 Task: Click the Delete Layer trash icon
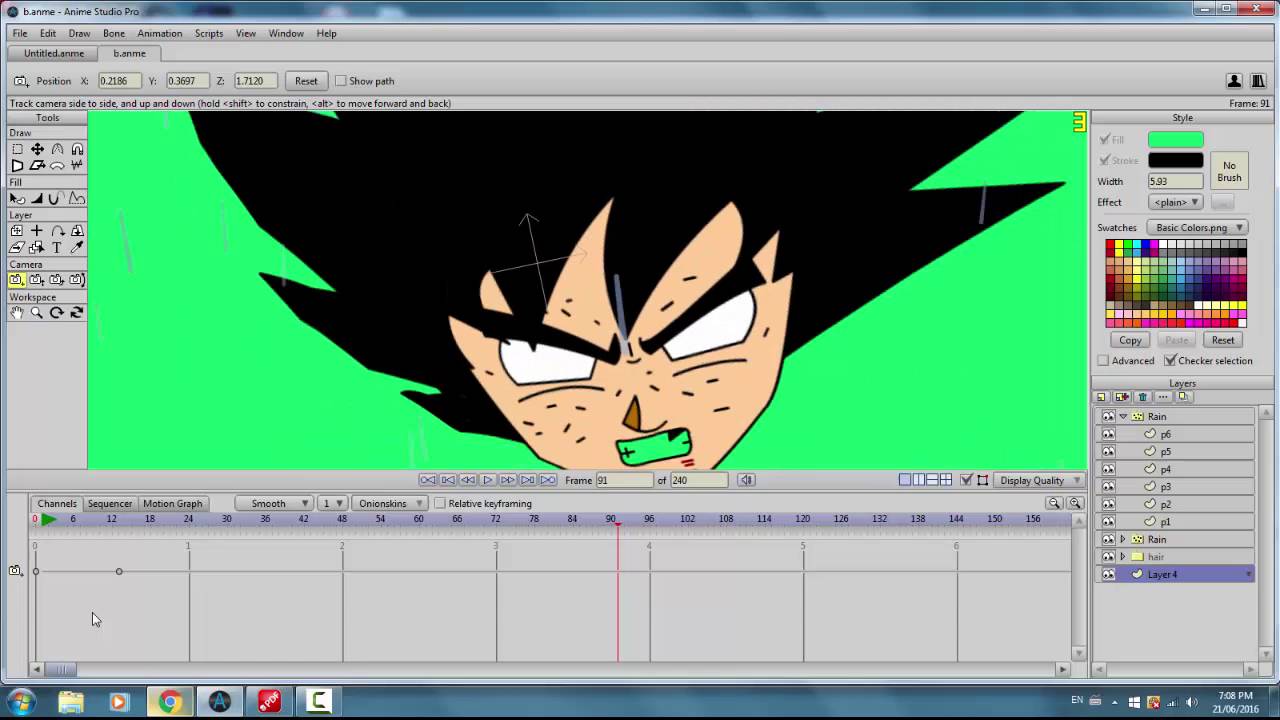click(x=1143, y=397)
